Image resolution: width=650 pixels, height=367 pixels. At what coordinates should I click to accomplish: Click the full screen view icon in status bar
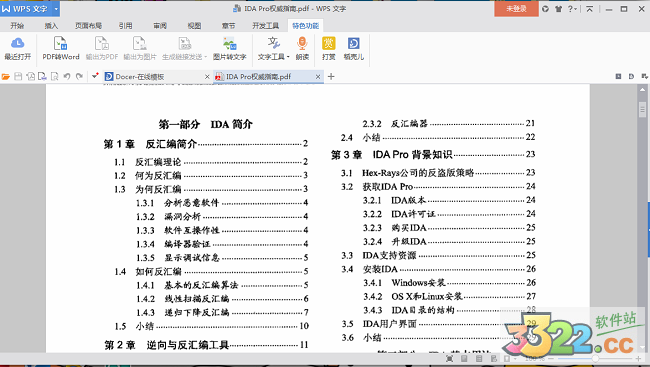pyautogui.click(x=449, y=358)
